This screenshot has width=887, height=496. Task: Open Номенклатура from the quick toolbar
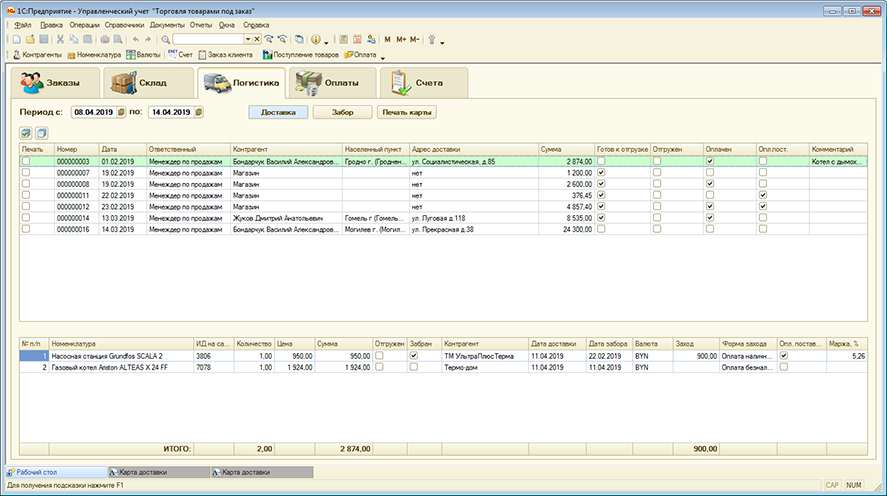point(92,54)
